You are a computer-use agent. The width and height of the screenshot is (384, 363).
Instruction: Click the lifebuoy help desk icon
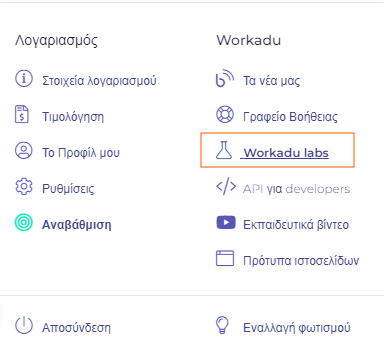[x=225, y=114]
